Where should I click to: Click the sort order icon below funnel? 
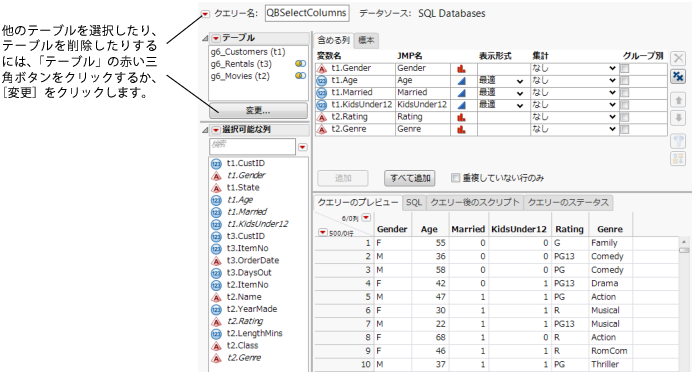(678, 158)
